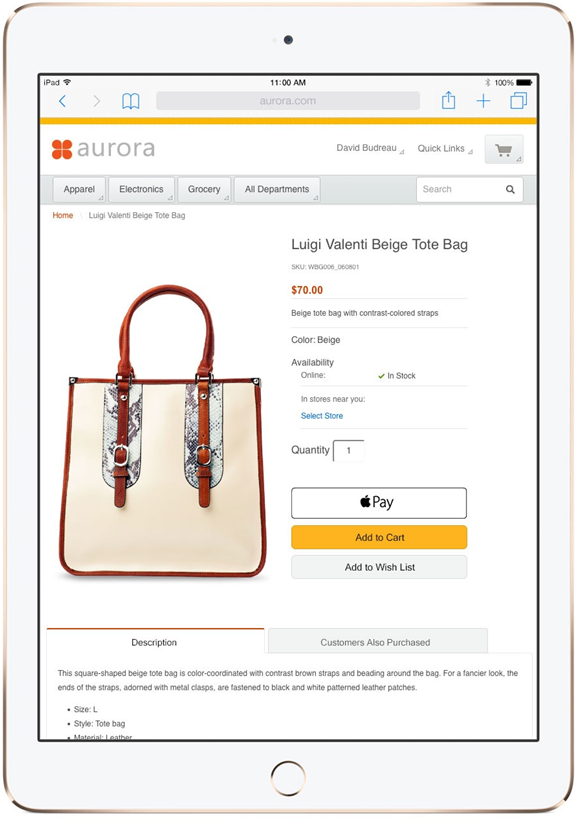
Task: Tap the Safari share icon
Action: click(x=448, y=100)
